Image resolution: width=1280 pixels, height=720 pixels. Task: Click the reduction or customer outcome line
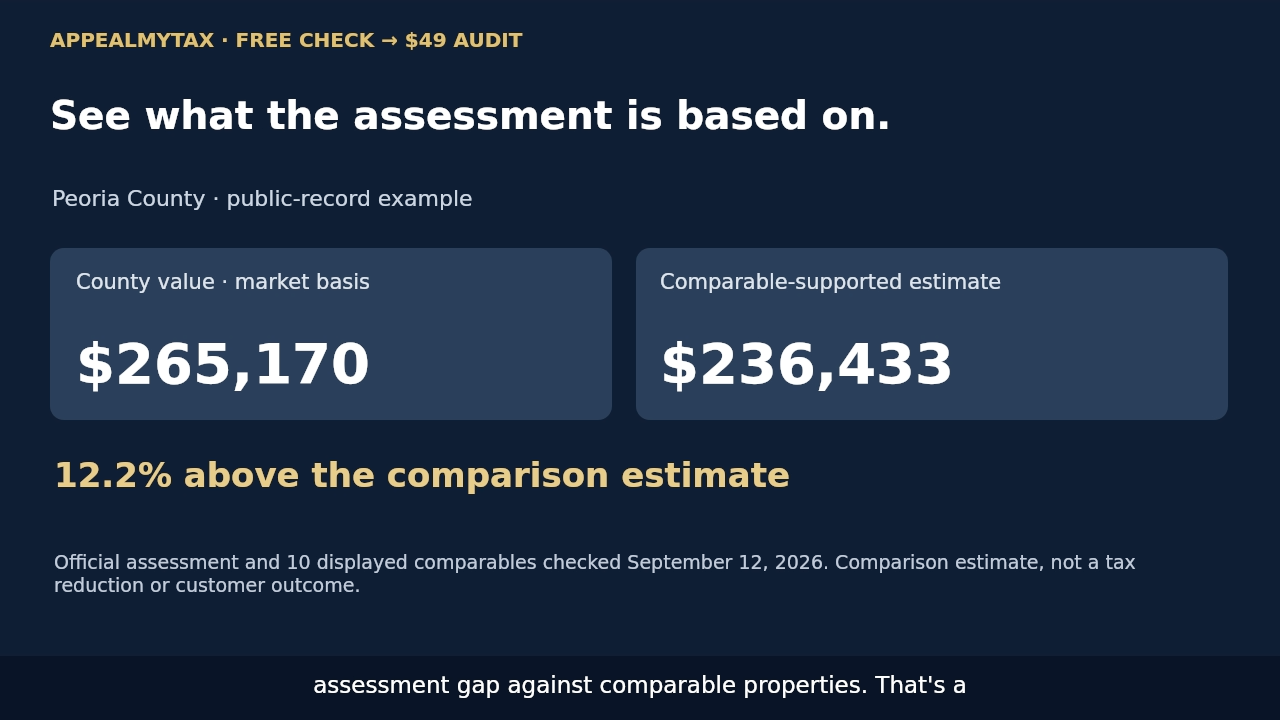point(207,586)
